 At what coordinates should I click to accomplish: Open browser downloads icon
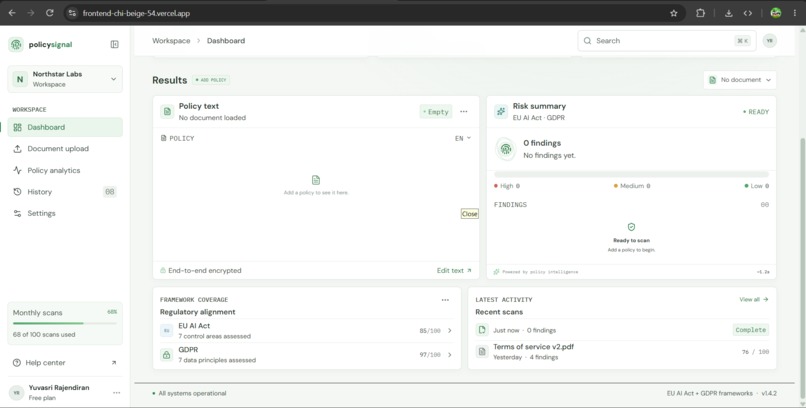[x=728, y=13]
